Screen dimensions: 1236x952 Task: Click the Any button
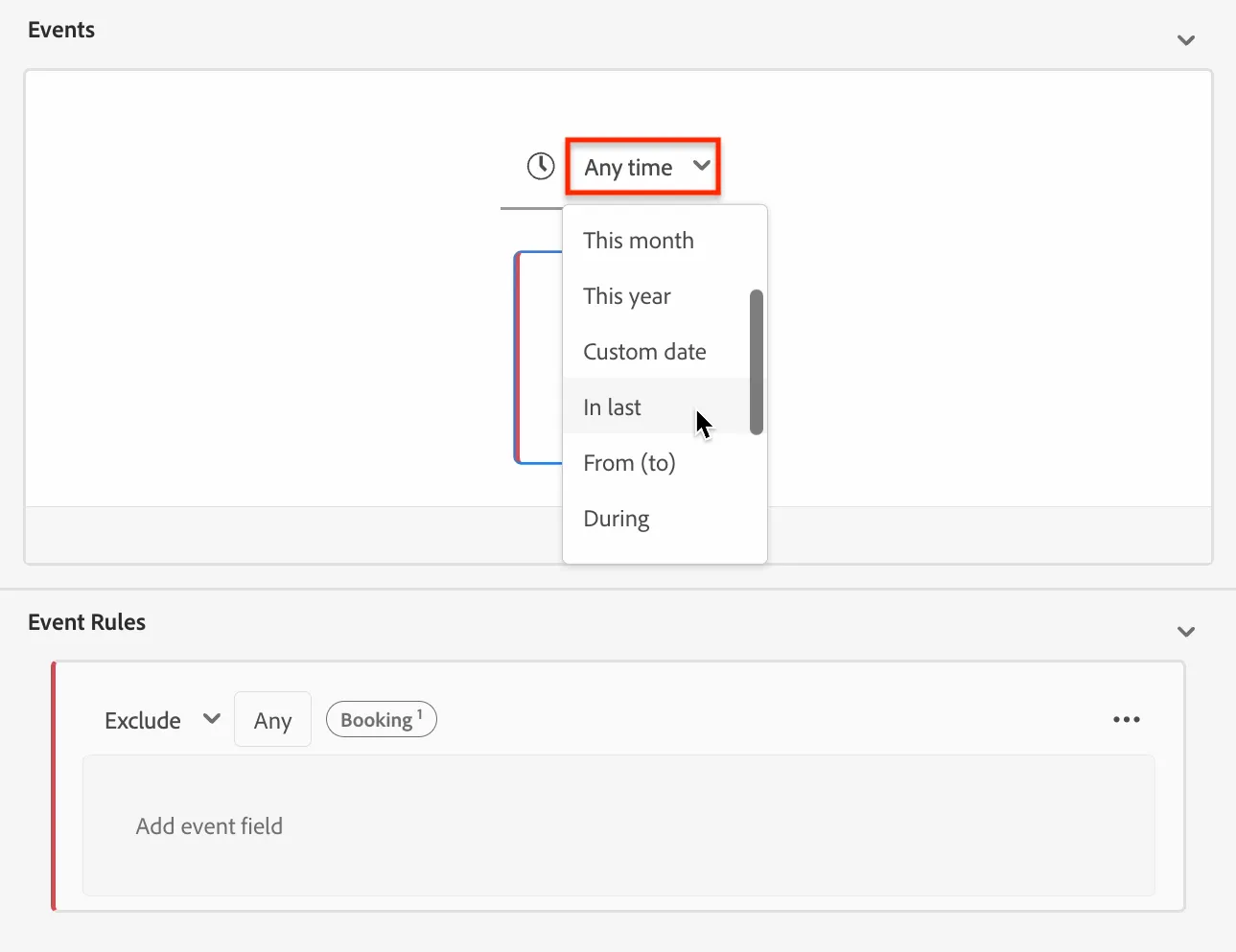(x=272, y=720)
